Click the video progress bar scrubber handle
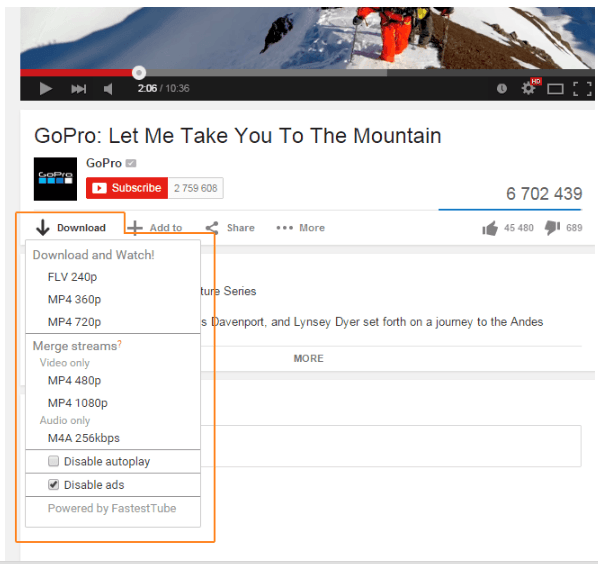The height and width of the screenshot is (564, 598). (139, 72)
